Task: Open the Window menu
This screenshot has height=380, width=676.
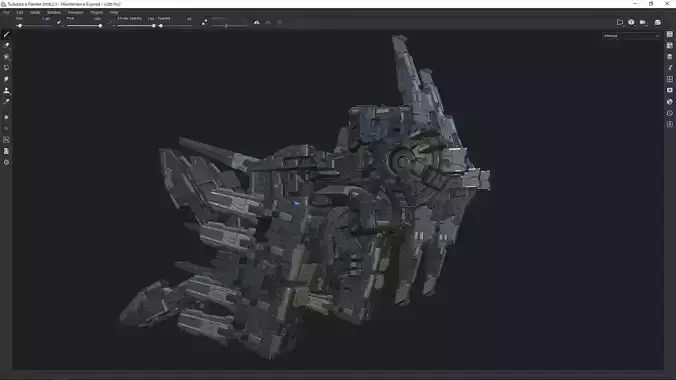Action: tap(54, 13)
